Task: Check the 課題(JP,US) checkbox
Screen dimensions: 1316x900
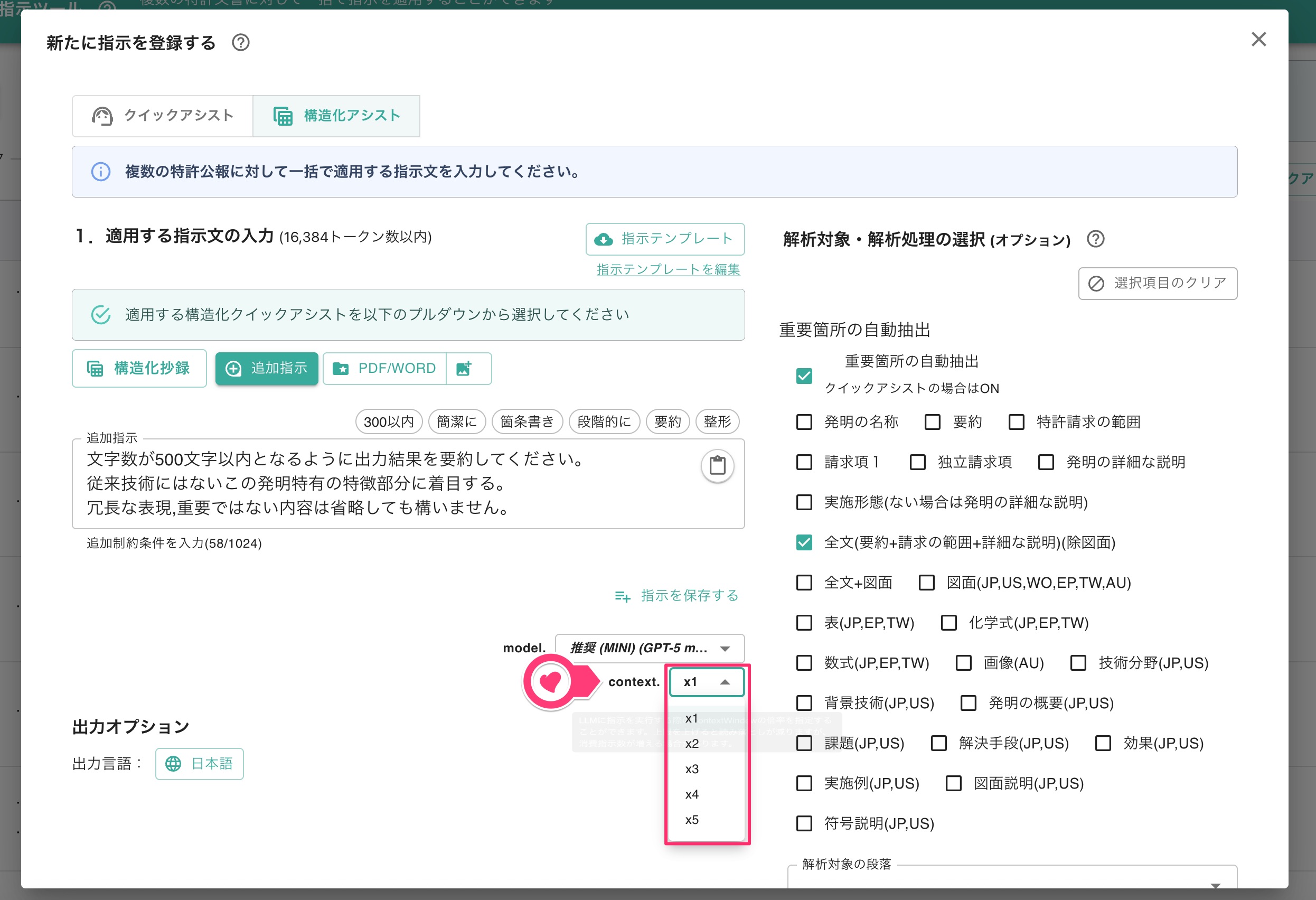Action: click(804, 744)
